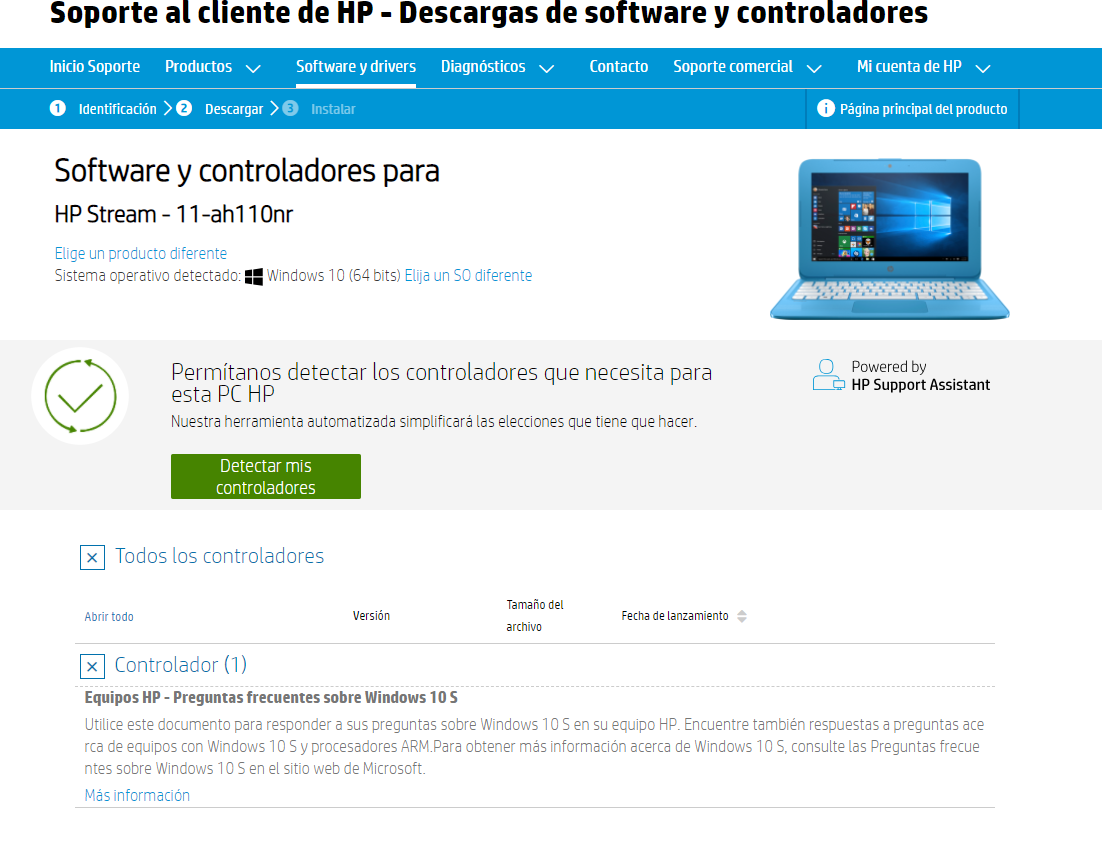The width and height of the screenshot is (1102, 855).
Task: Open the Productos menu
Action: click(x=198, y=67)
